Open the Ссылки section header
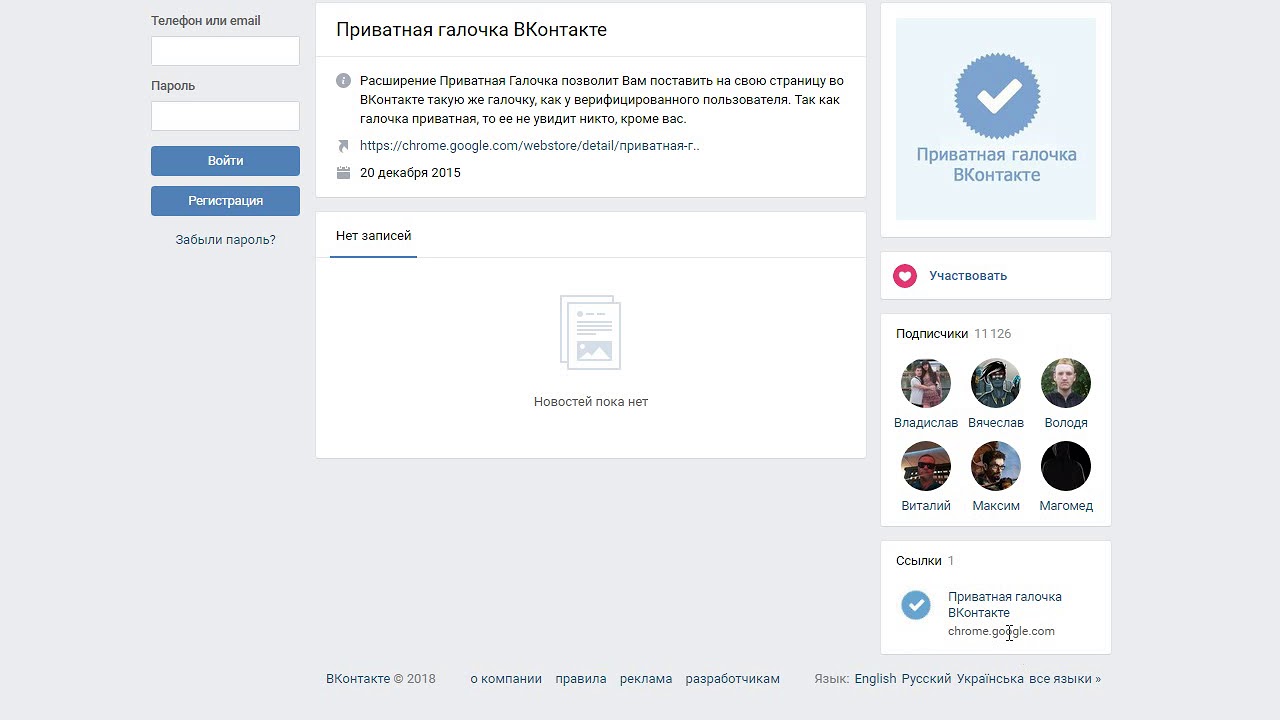This screenshot has height=720, width=1280. (x=919, y=561)
